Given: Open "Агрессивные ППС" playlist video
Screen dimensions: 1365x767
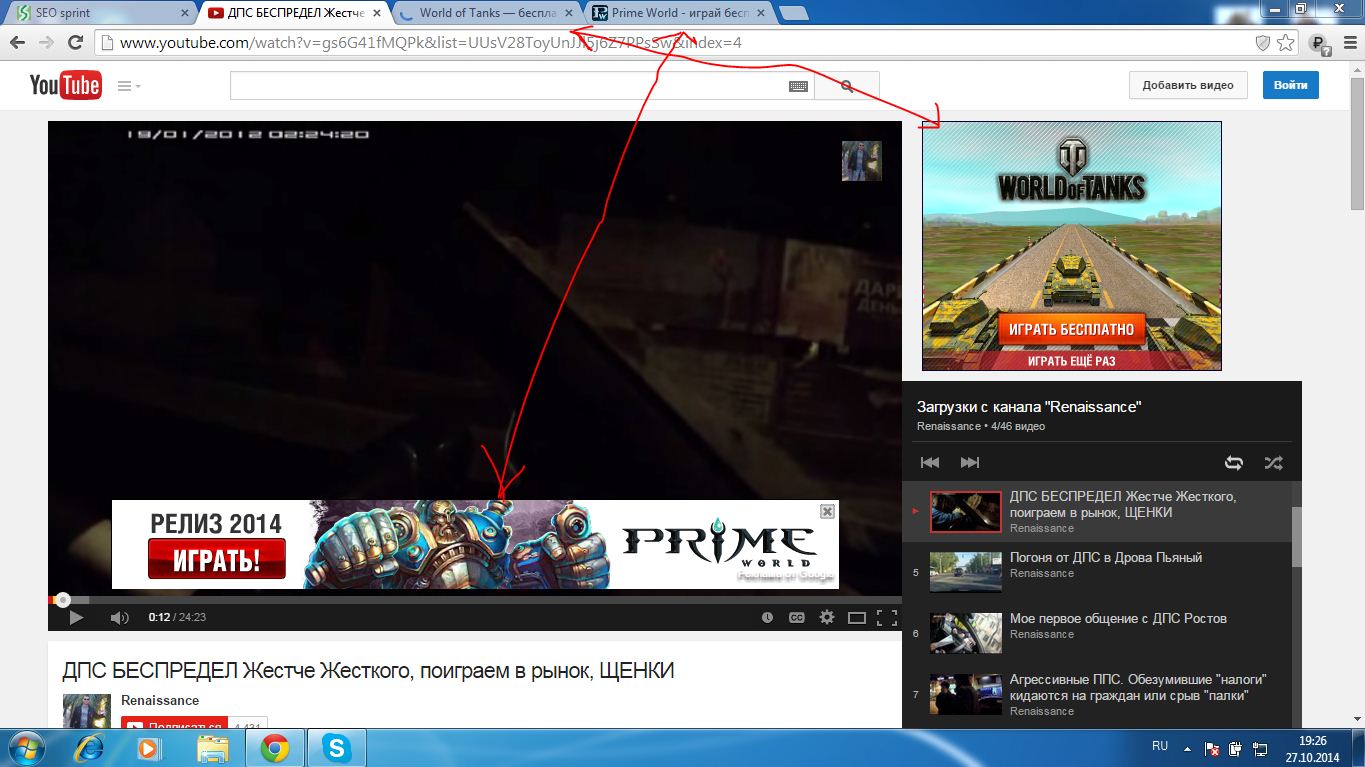Looking at the screenshot, I should click(x=1138, y=688).
